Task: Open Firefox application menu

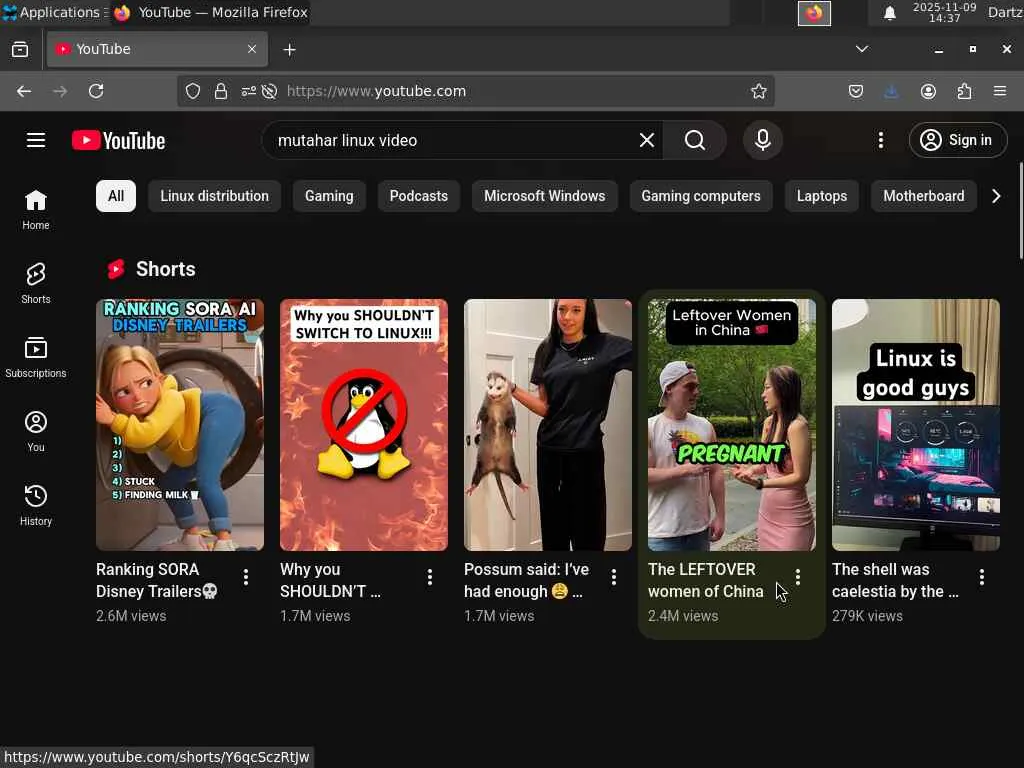Action: pos(1000,91)
